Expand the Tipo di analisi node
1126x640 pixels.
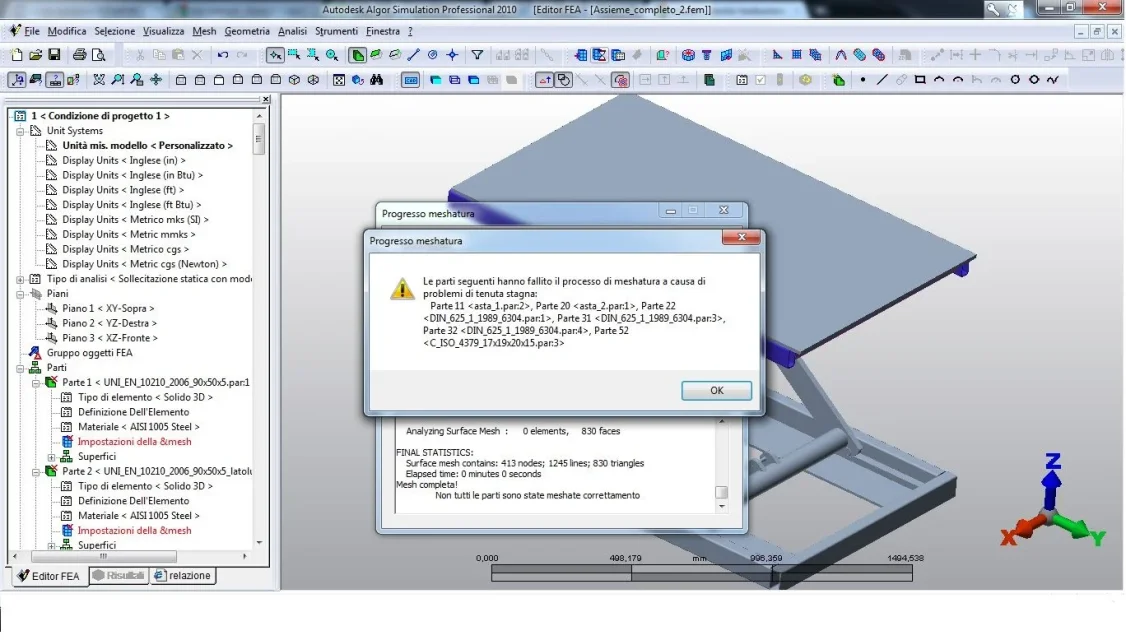[x=21, y=279]
